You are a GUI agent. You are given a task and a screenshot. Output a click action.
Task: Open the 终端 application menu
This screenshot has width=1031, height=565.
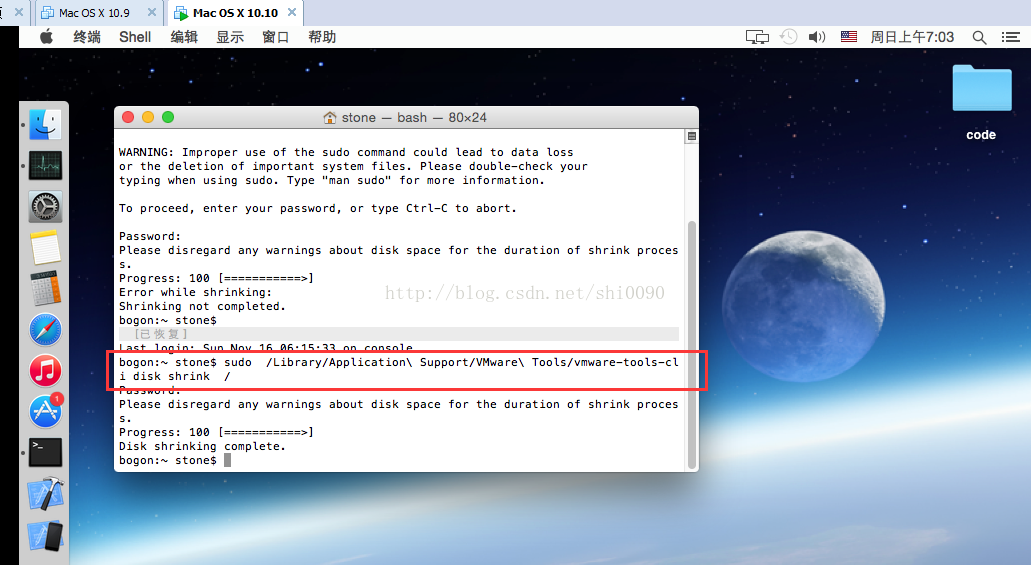[x=87, y=37]
